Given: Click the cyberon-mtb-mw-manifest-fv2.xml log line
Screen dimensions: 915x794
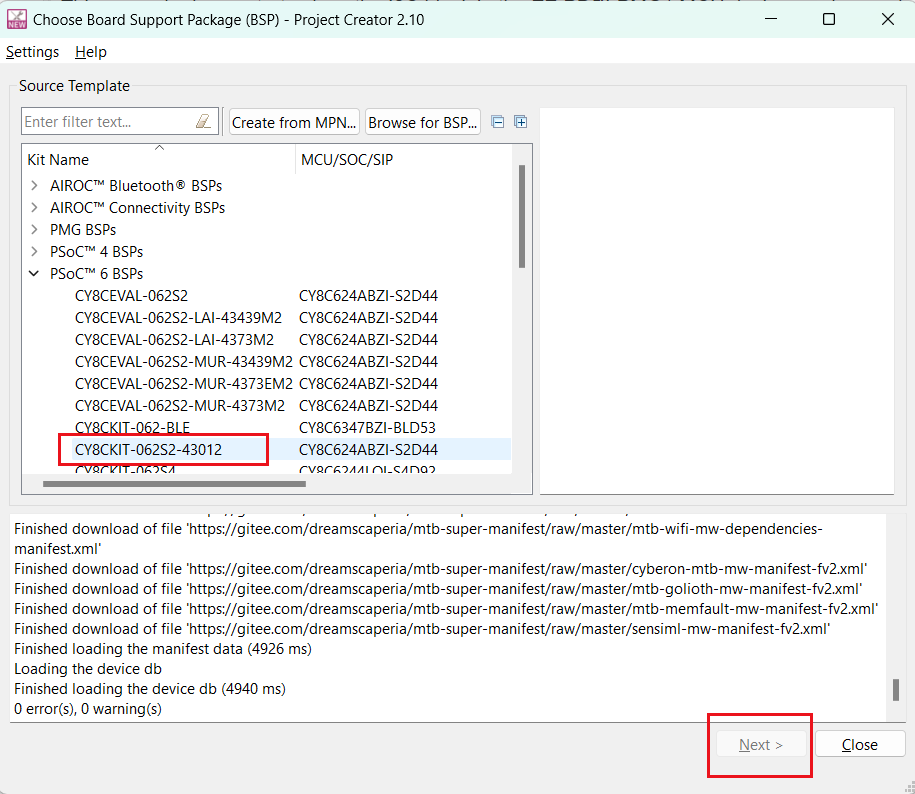Looking at the screenshot, I should click(x=441, y=569).
